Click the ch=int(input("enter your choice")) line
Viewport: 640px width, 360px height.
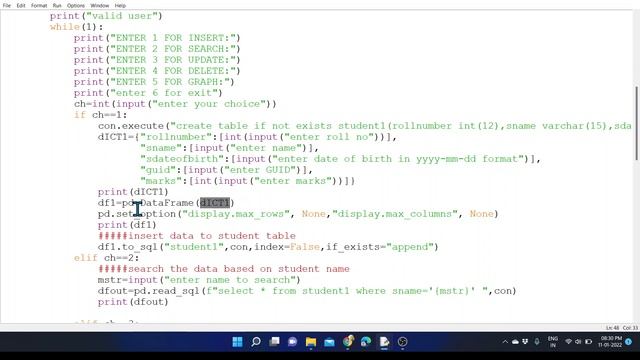[175, 104]
